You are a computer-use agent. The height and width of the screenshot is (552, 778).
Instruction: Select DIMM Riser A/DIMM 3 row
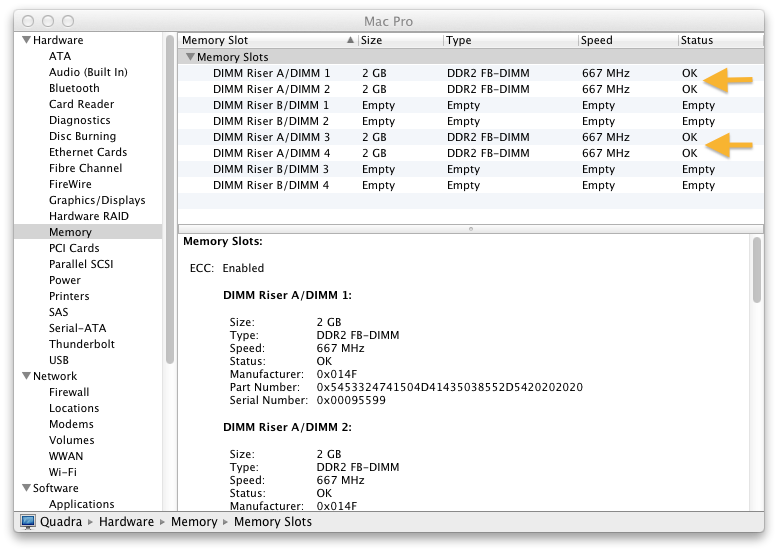[470, 137]
